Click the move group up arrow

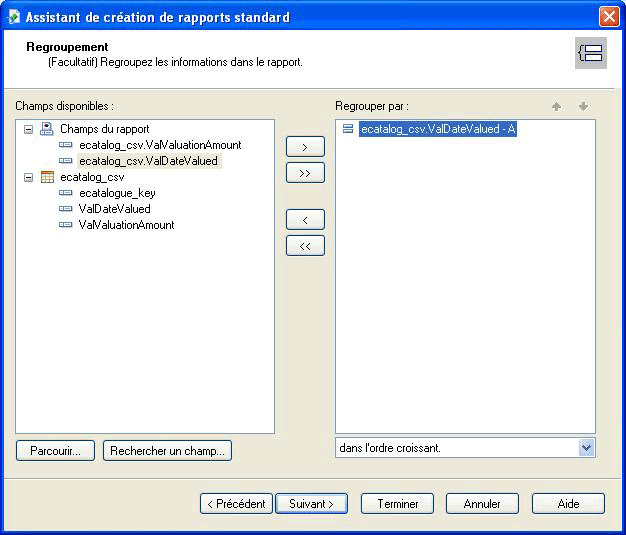pyautogui.click(x=557, y=107)
